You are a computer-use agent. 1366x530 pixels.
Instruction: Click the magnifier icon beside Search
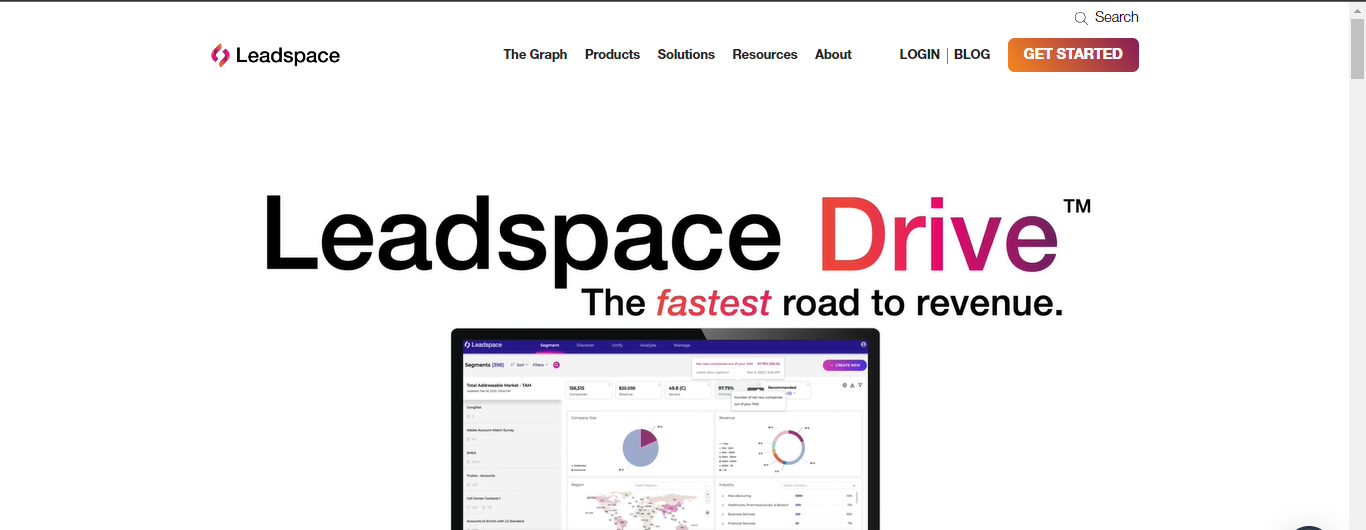tap(1081, 18)
